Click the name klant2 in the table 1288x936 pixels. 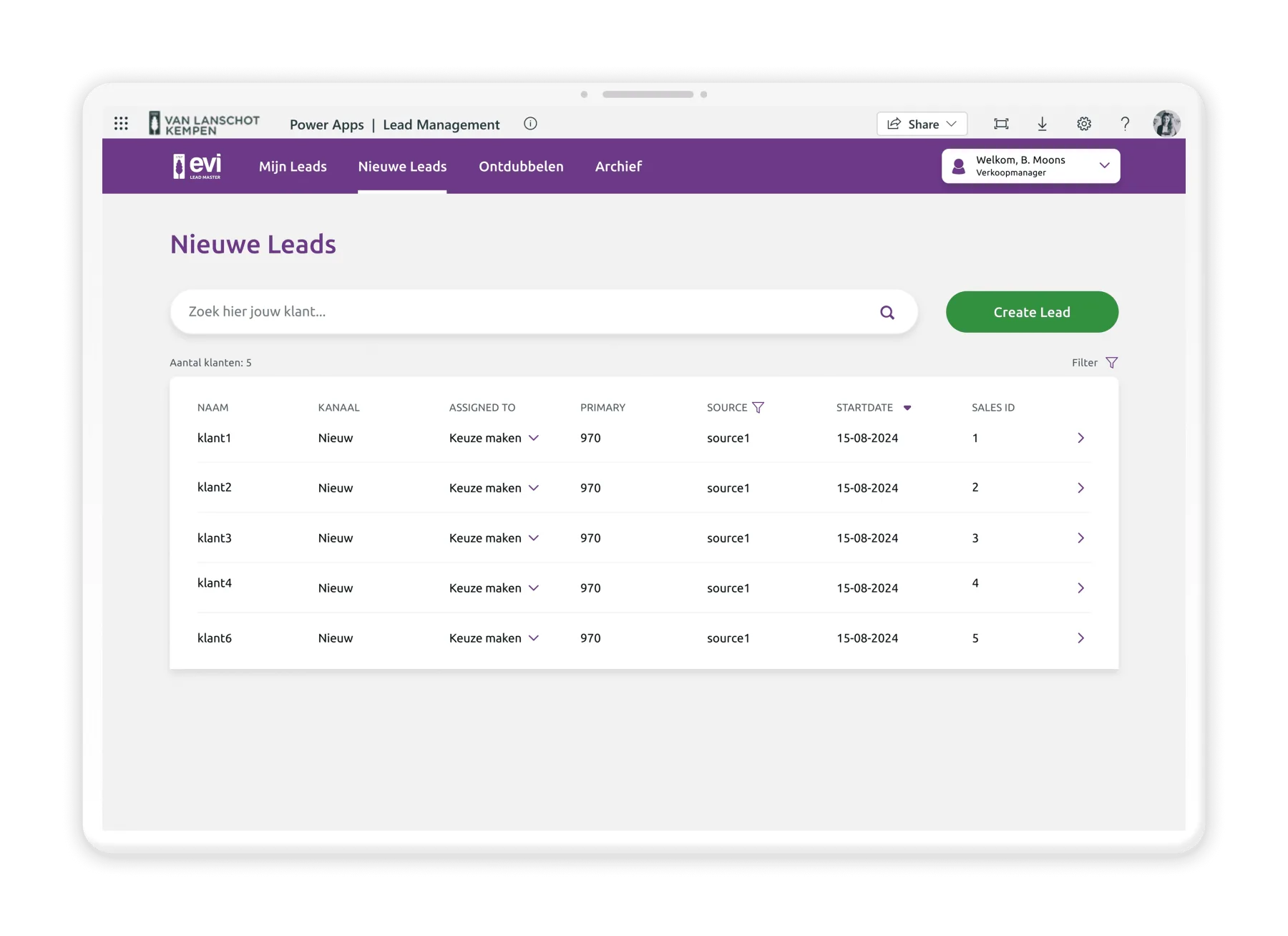(x=214, y=487)
